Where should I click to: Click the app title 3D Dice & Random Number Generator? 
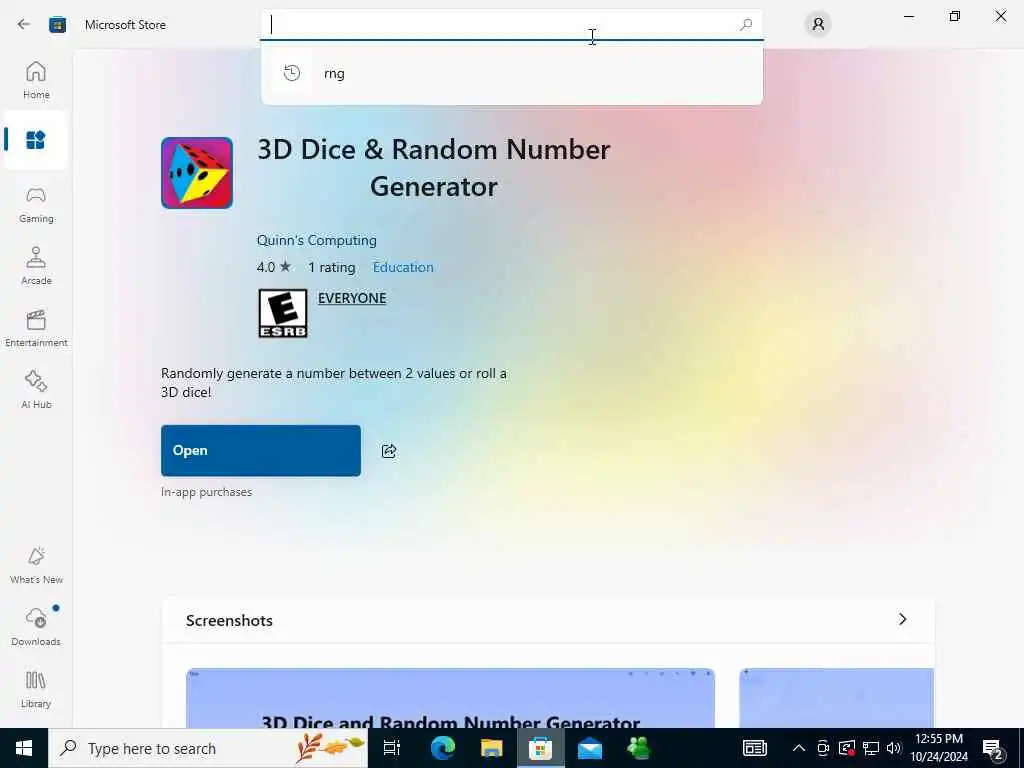coord(434,168)
